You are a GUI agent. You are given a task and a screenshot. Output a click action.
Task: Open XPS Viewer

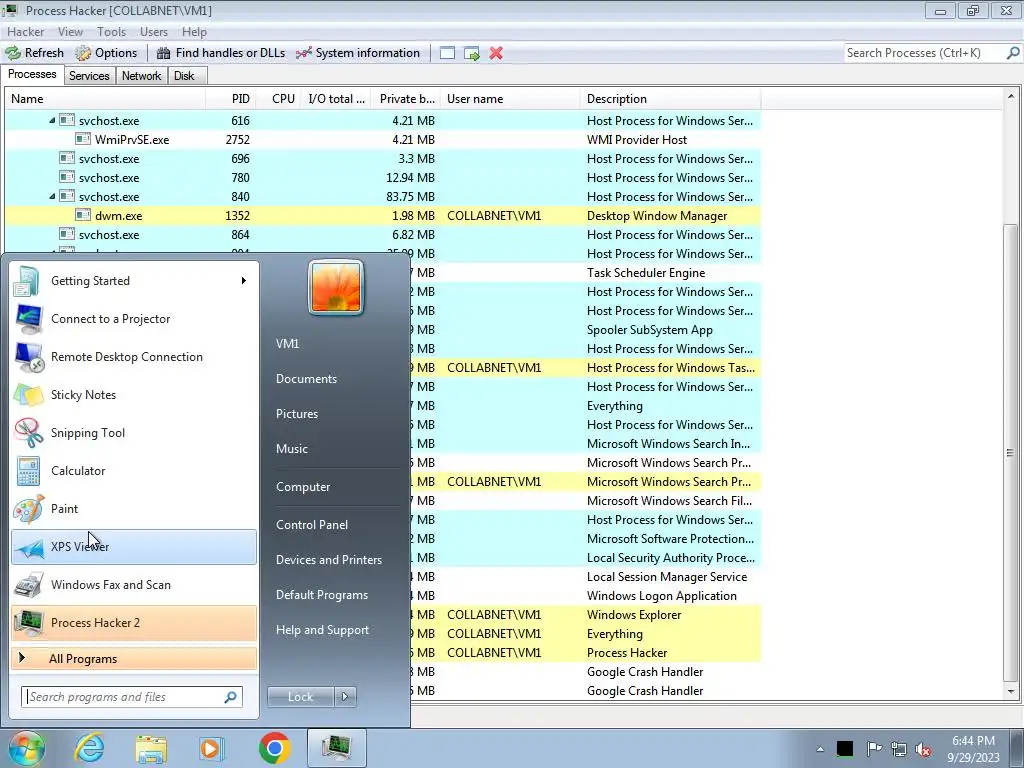click(x=134, y=547)
